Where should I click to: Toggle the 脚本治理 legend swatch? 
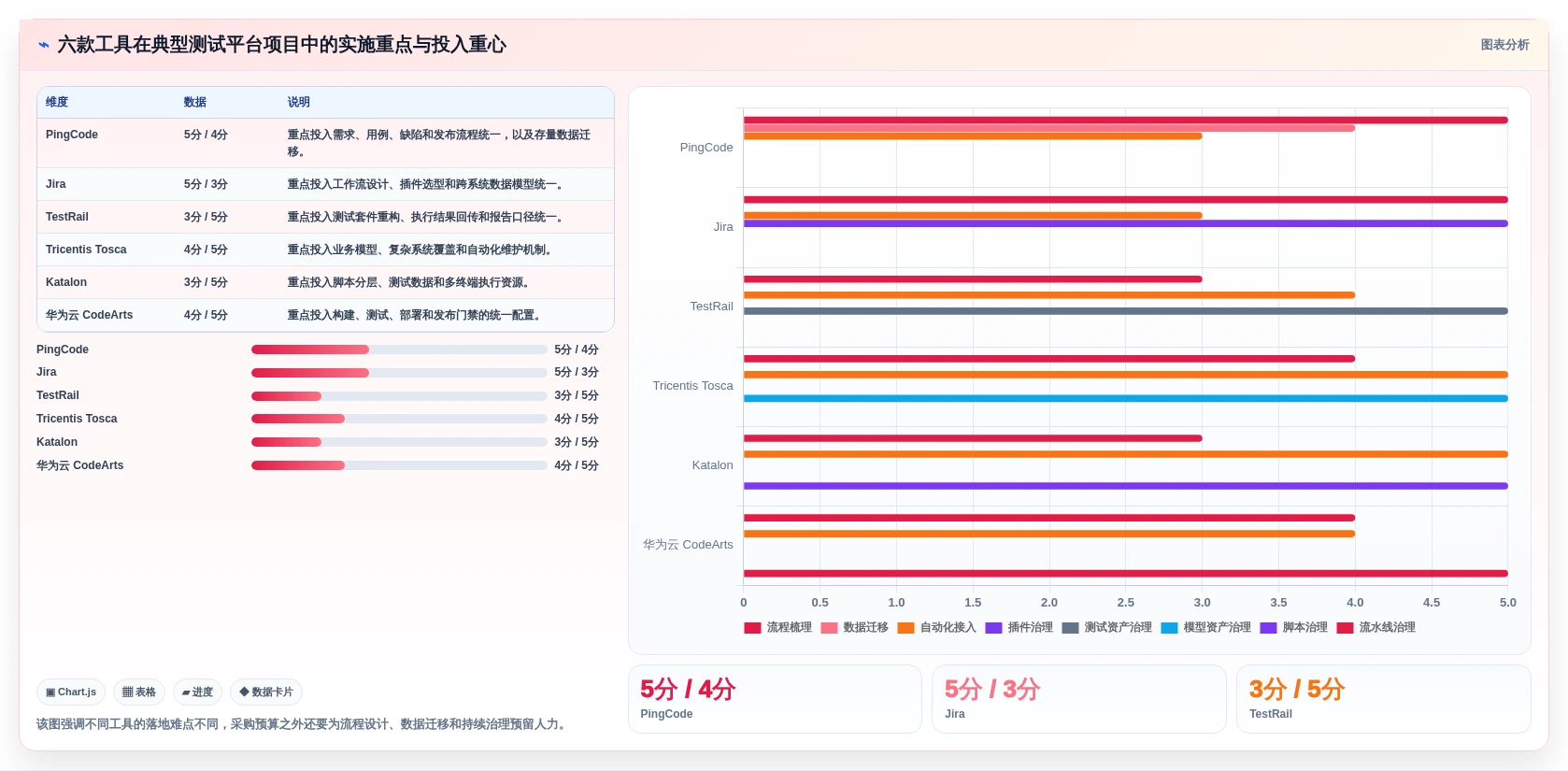pyautogui.click(x=1268, y=628)
